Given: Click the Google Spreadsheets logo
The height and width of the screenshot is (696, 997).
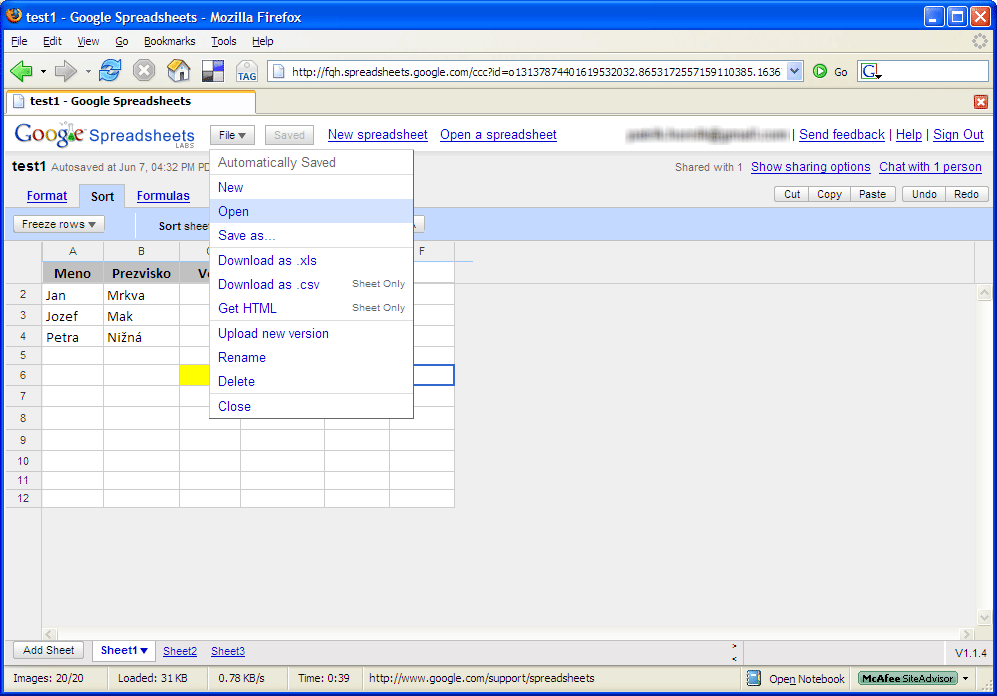Looking at the screenshot, I should [104, 135].
